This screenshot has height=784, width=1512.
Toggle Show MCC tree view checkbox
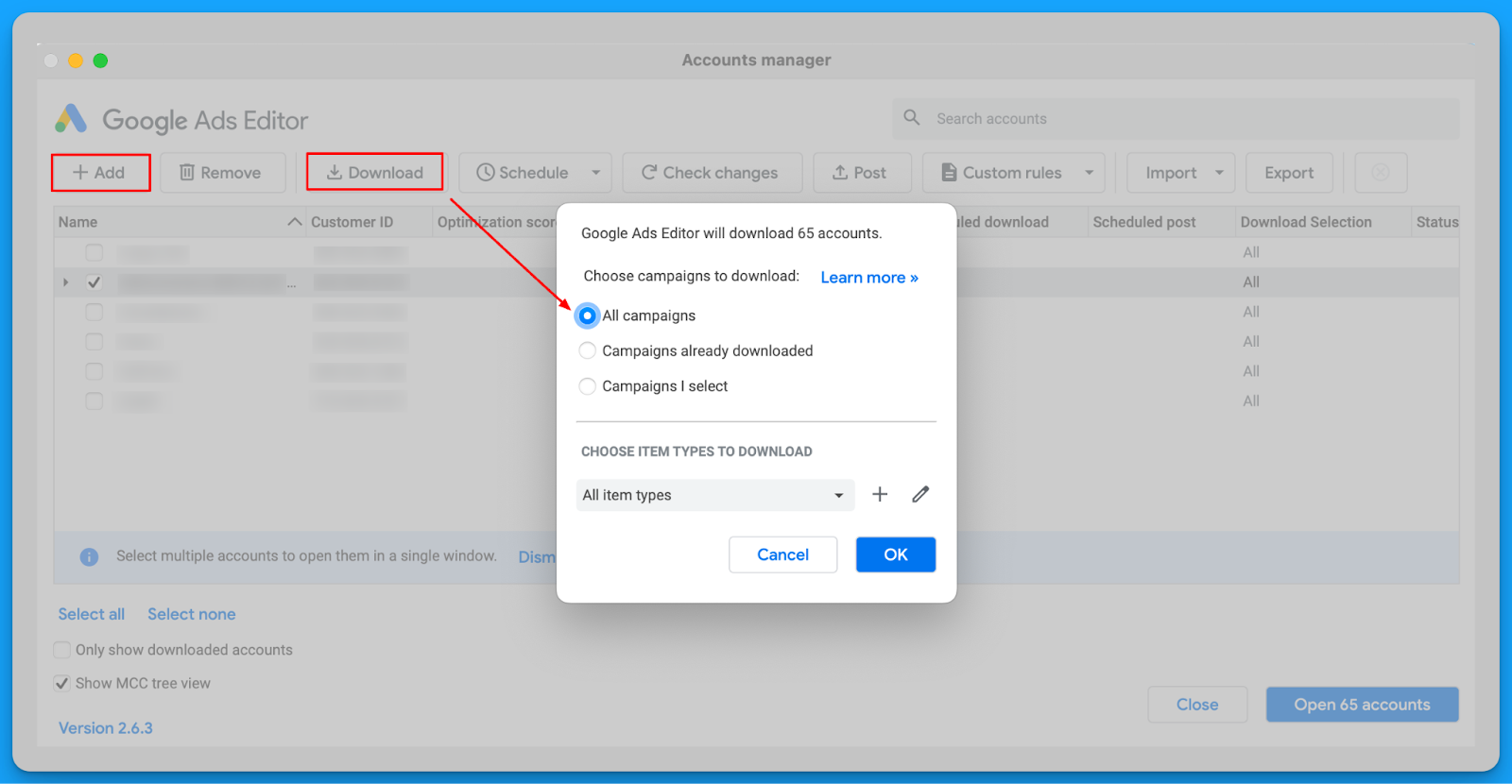(x=61, y=683)
